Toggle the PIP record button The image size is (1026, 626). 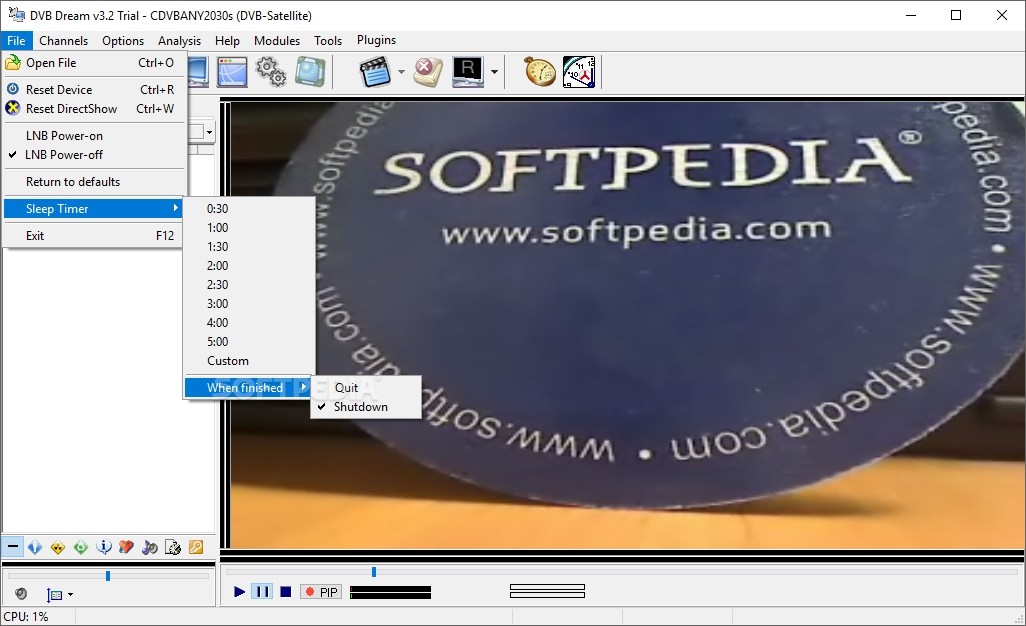coord(321,592)
